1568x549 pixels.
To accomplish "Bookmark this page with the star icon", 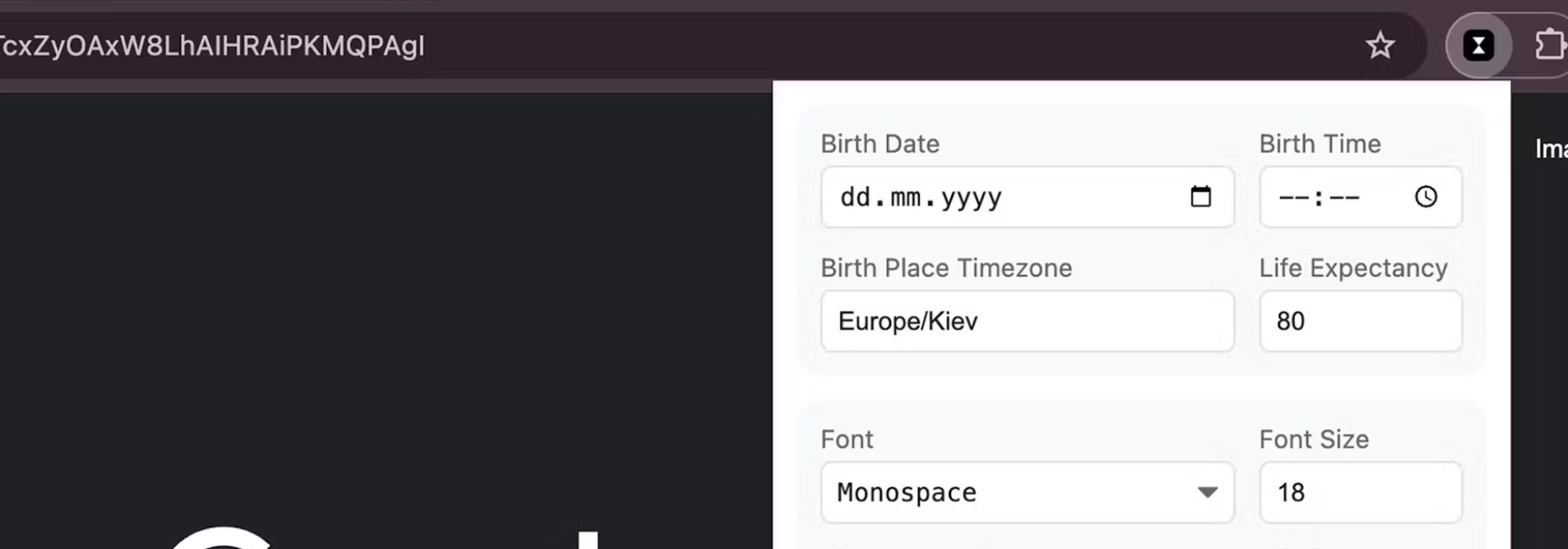I will pos(1380,45).
